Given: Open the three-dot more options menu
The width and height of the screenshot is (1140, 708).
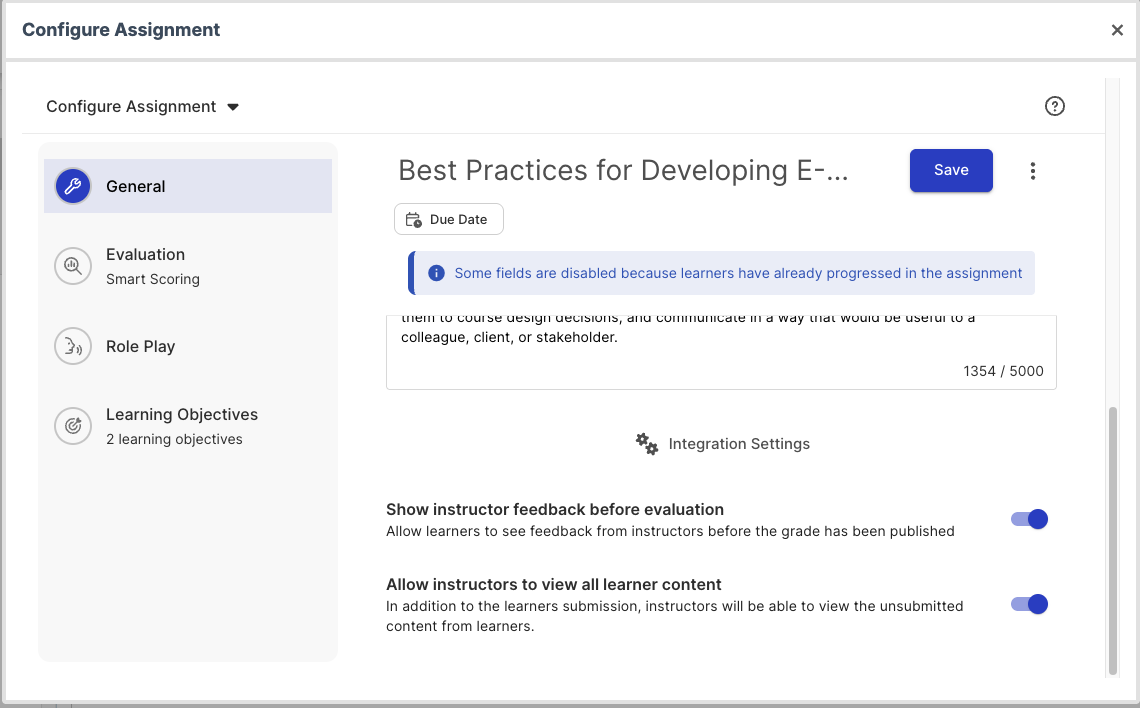Looking at the screenshot, I should coord(1032,171).
